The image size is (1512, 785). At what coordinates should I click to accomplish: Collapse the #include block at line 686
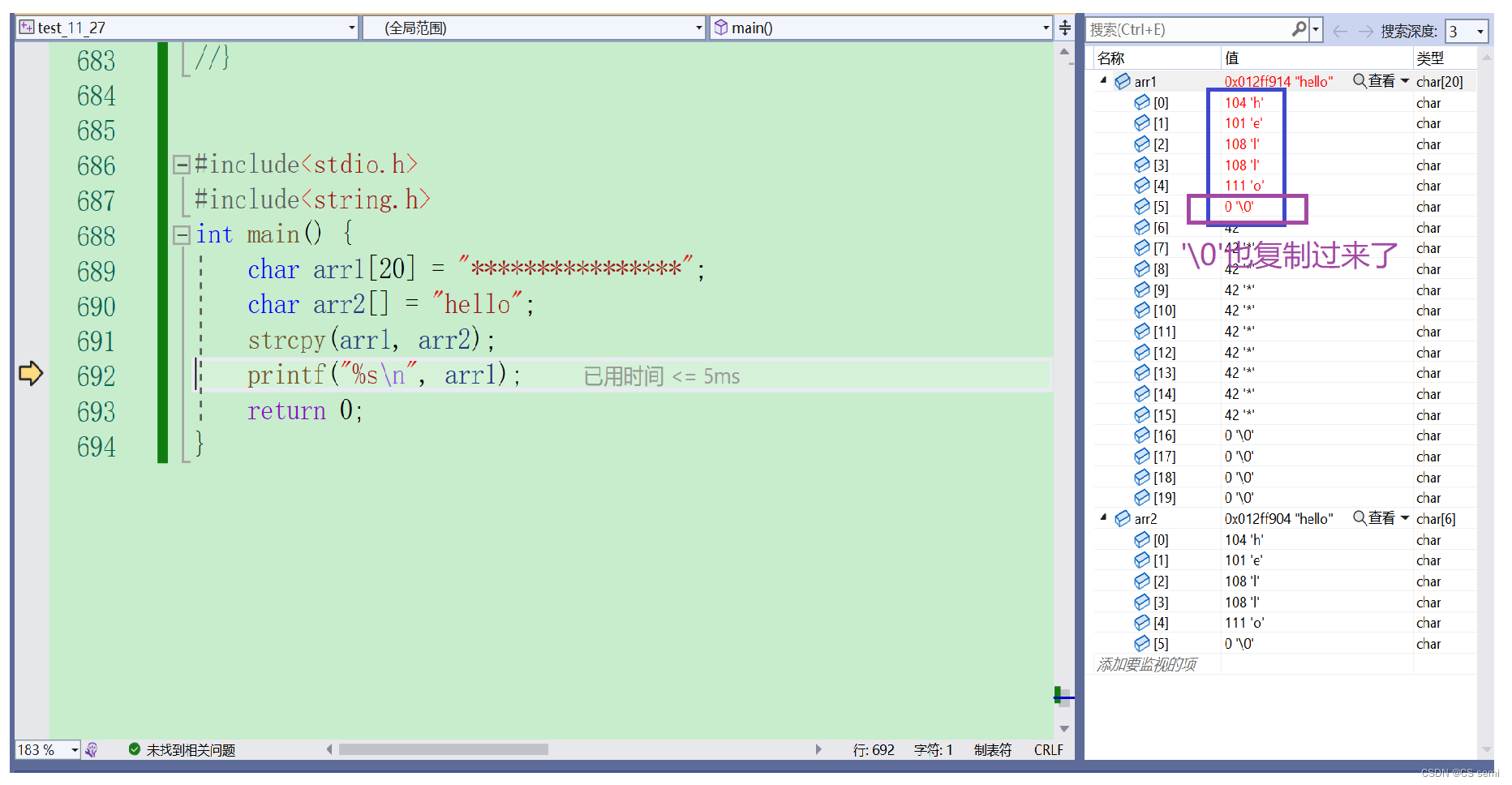182,165
